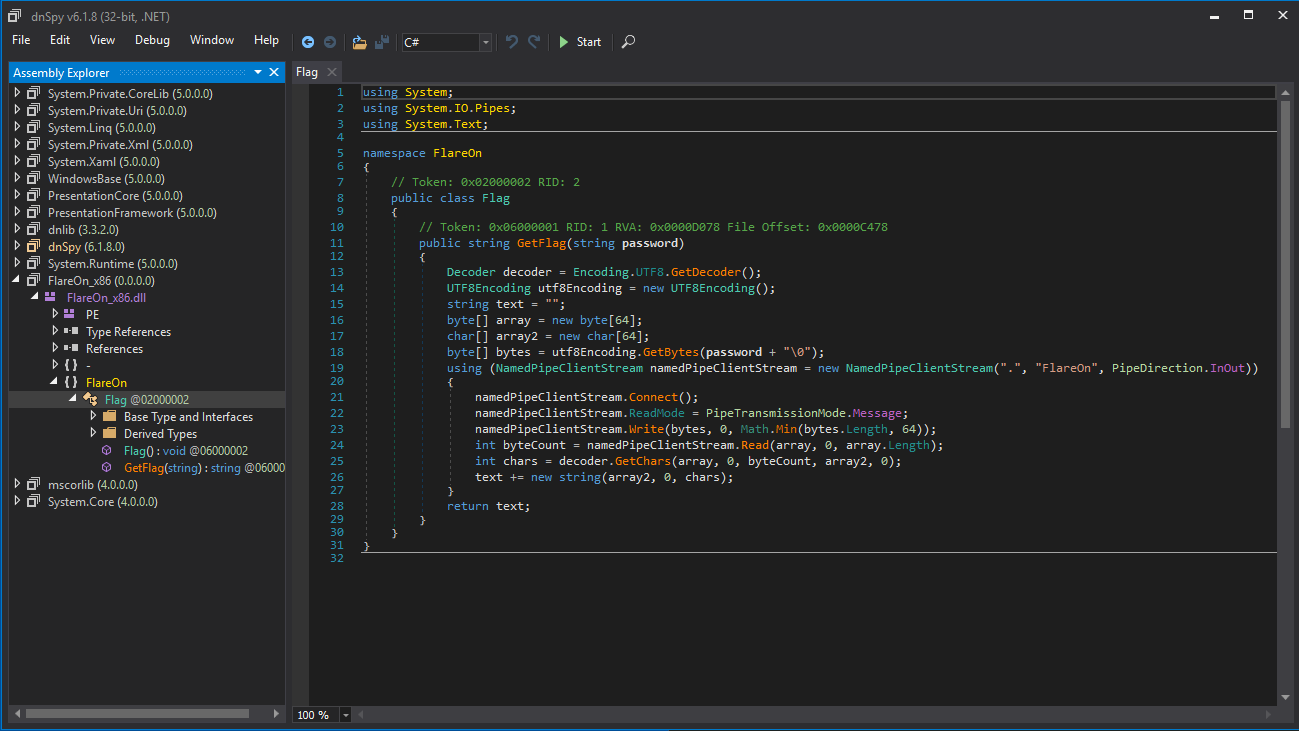Close the Flag document tab
Viewport: 1299px width, 731px height.
332,72
